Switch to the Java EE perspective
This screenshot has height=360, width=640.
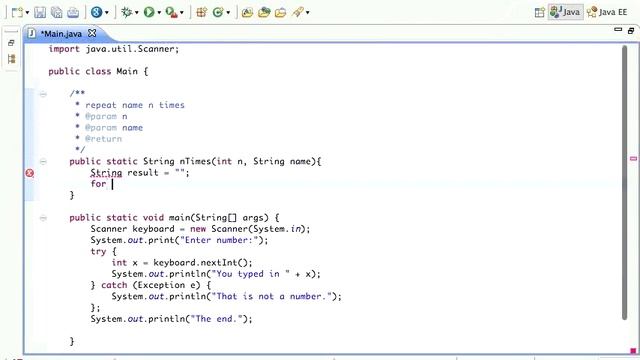pos(607,12)
